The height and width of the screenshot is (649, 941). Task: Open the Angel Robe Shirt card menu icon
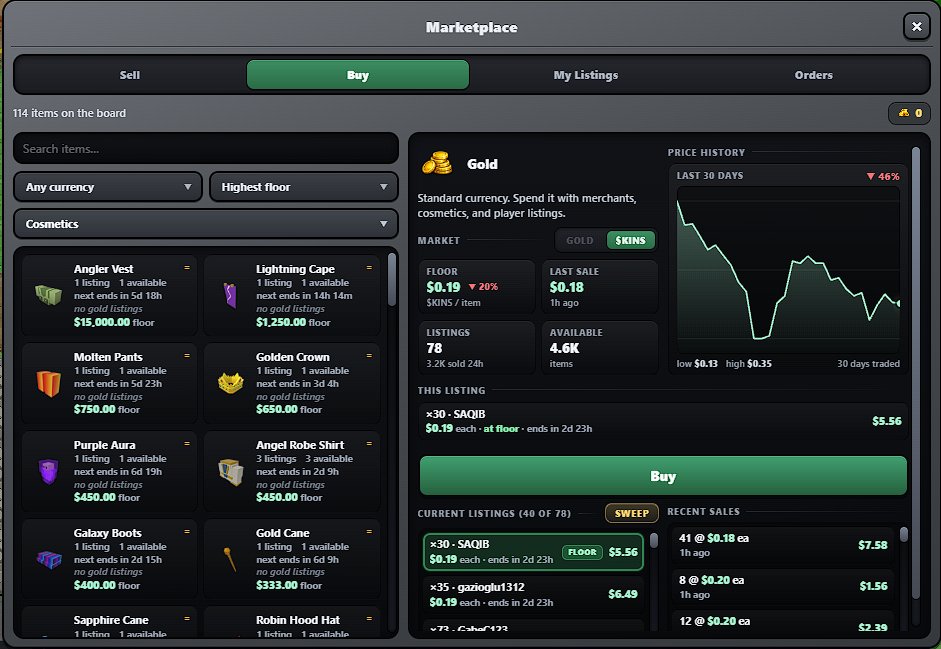[x=369, y=444]
